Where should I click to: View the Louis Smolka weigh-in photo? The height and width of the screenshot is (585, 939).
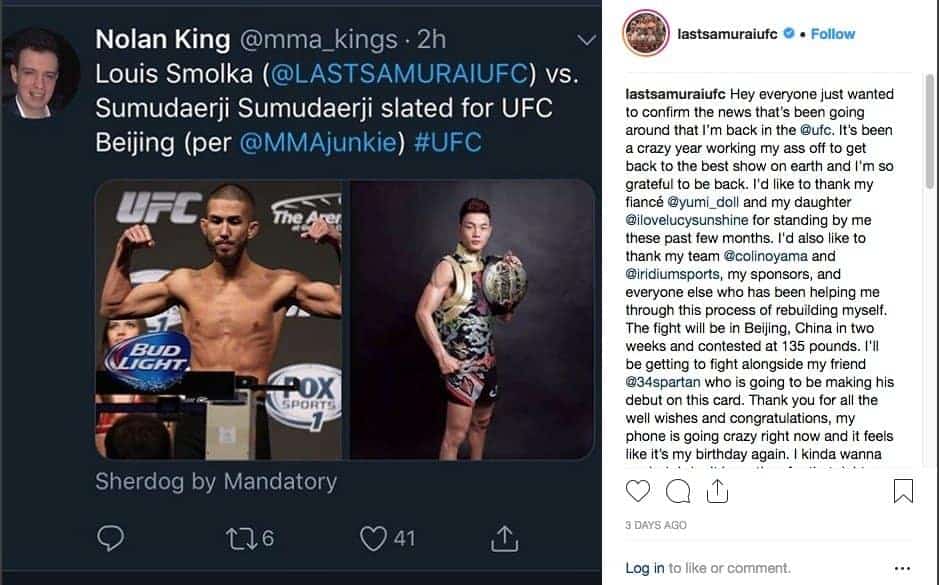click(x=218, y=320)
